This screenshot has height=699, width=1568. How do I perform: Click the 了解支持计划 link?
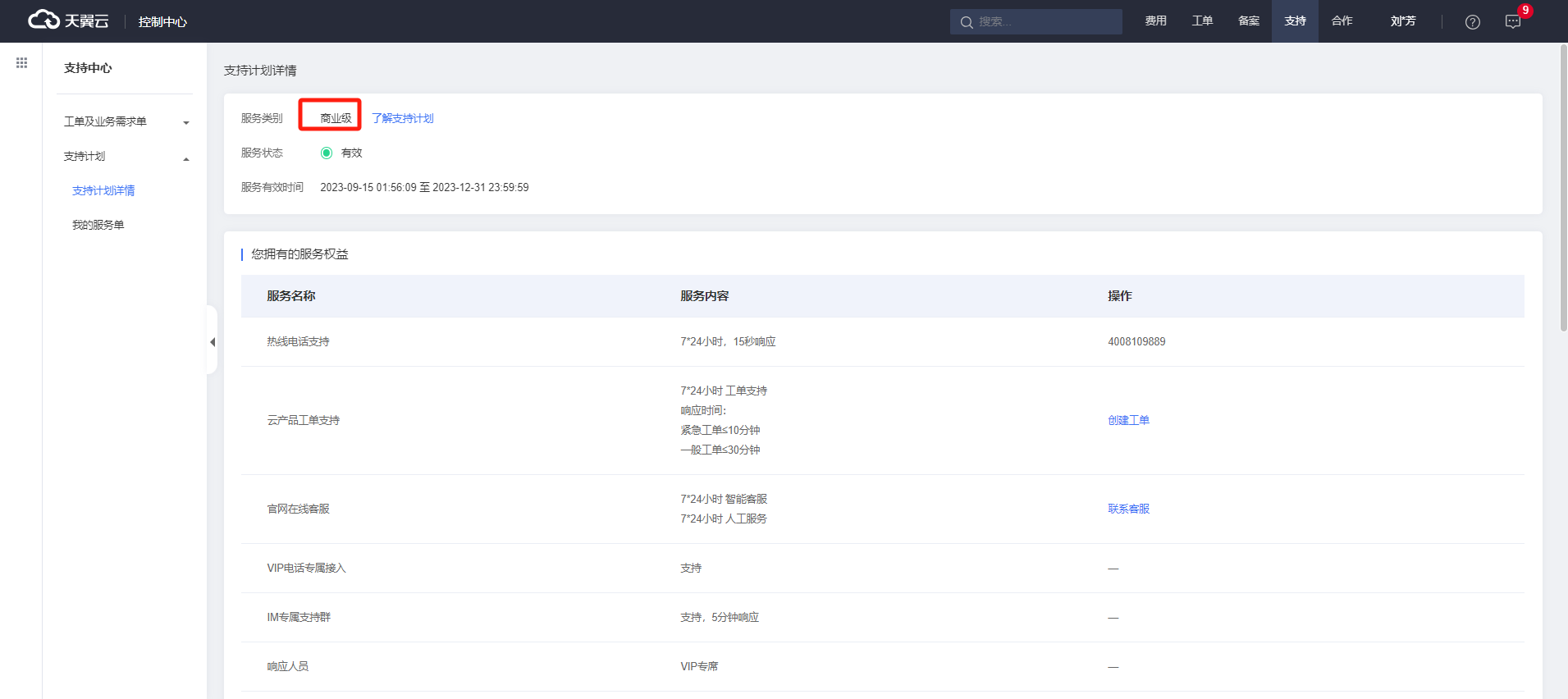click(x=402, y=118)
